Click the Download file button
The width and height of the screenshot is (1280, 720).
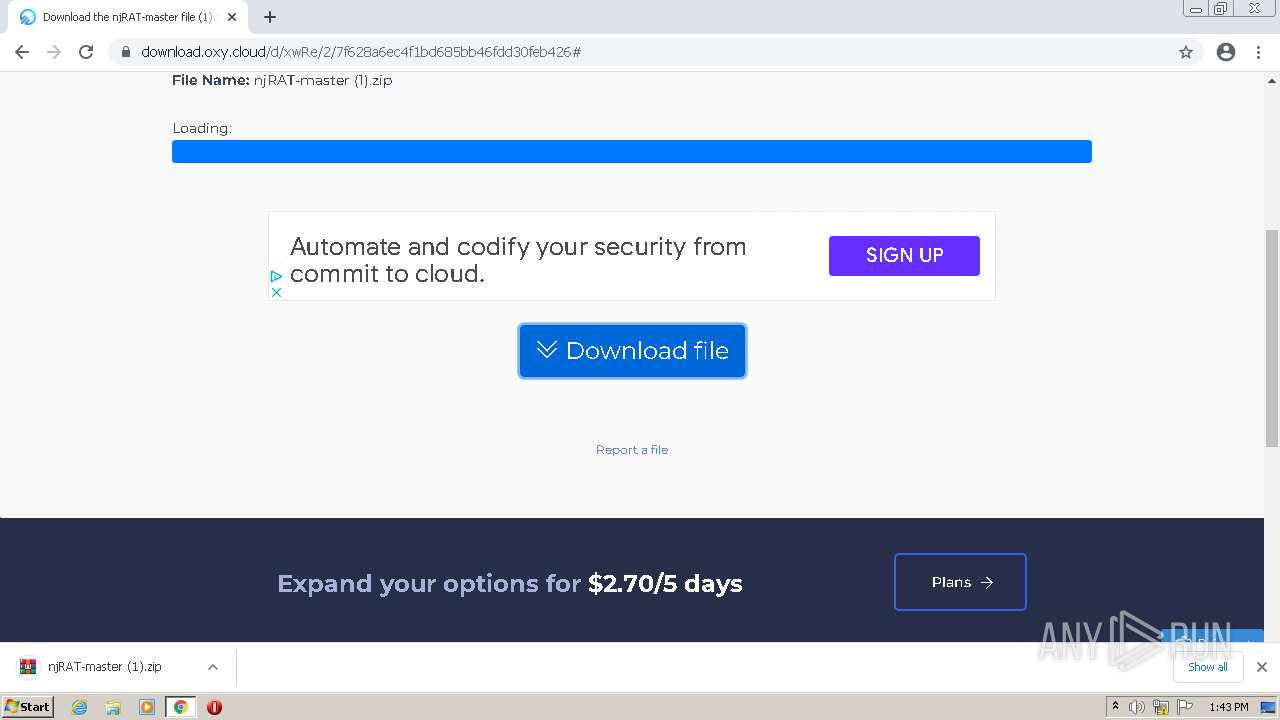coord(632,351)
